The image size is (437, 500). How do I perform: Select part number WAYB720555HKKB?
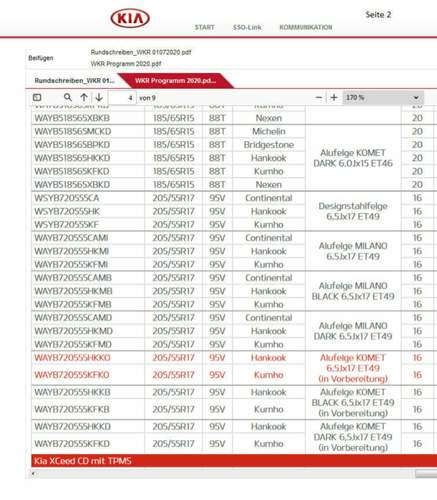coord(72,392)
